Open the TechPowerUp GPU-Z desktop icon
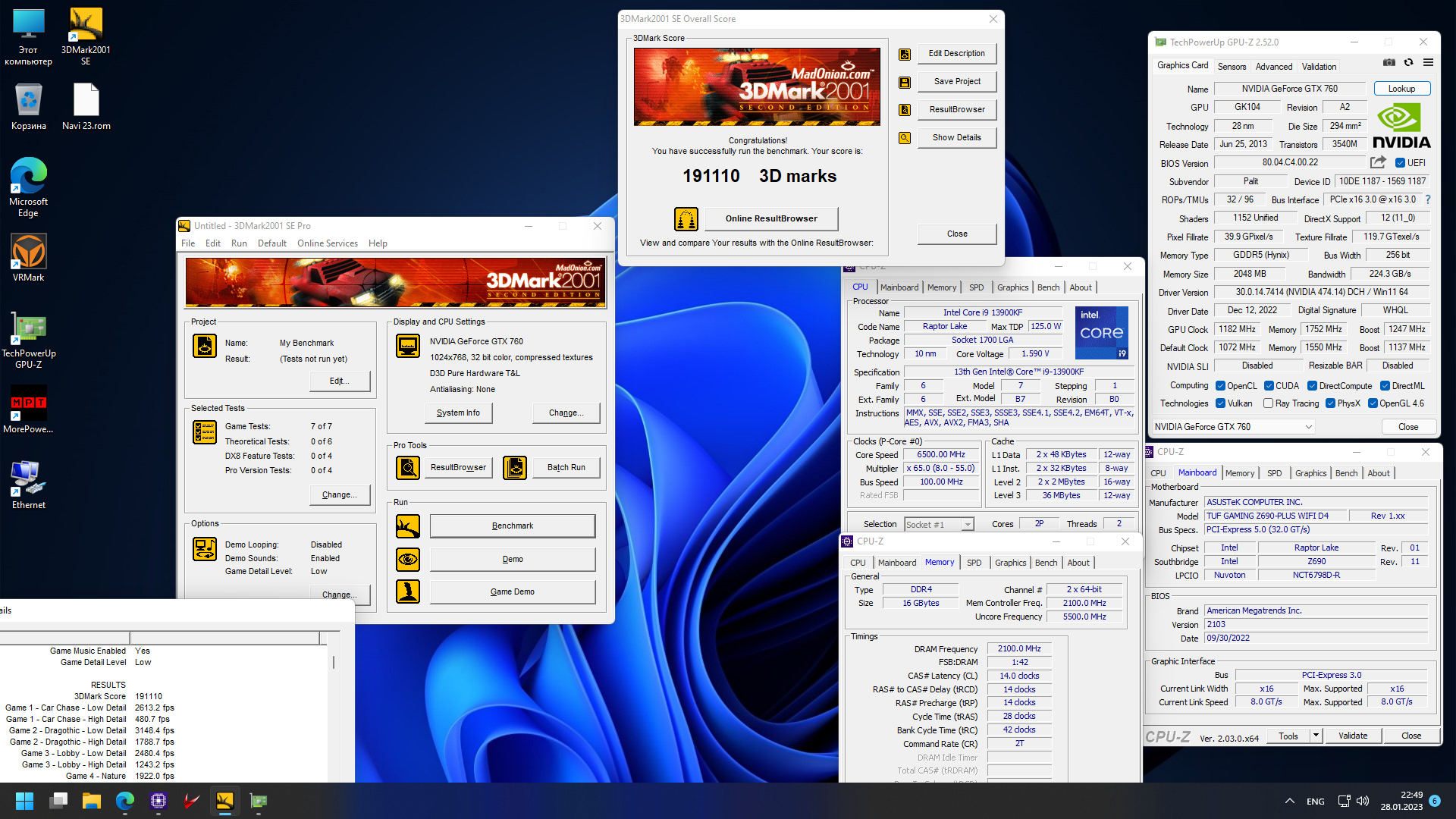This screenshot has height=819, width=1456. click(29, 341)
